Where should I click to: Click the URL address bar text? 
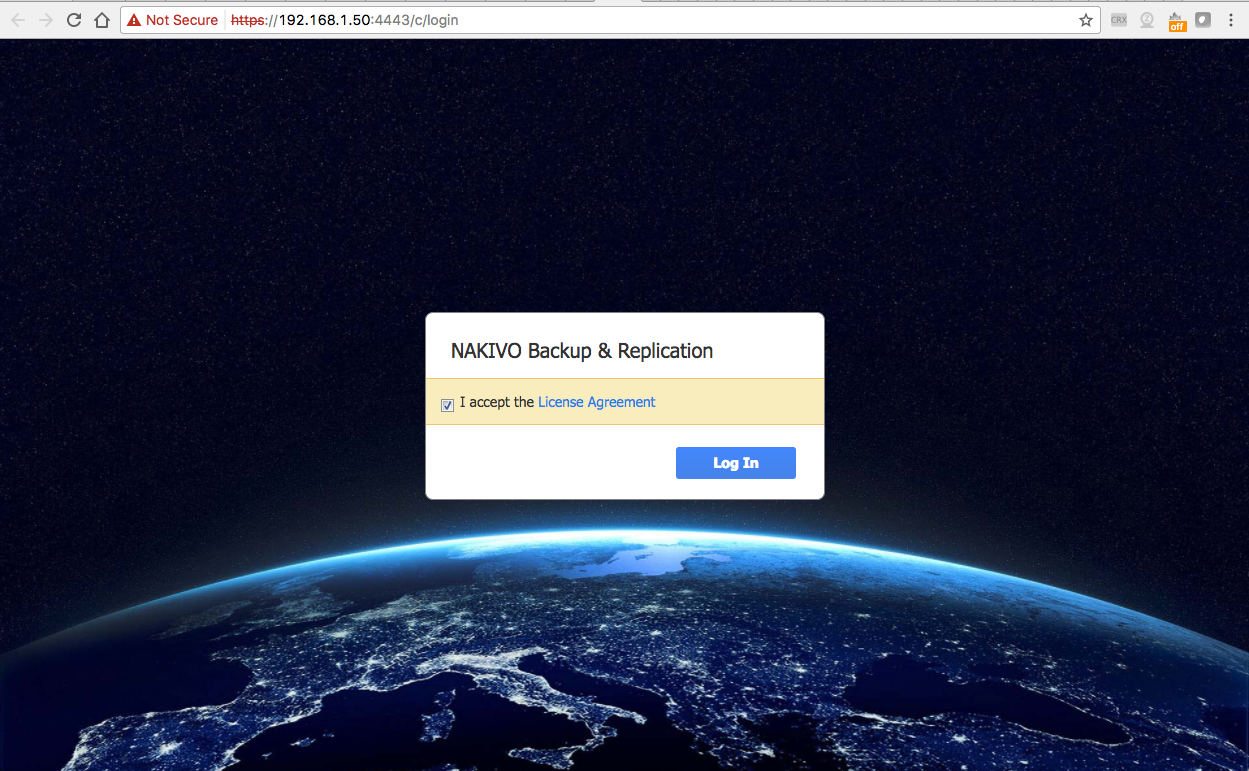[x=345, y=20]
